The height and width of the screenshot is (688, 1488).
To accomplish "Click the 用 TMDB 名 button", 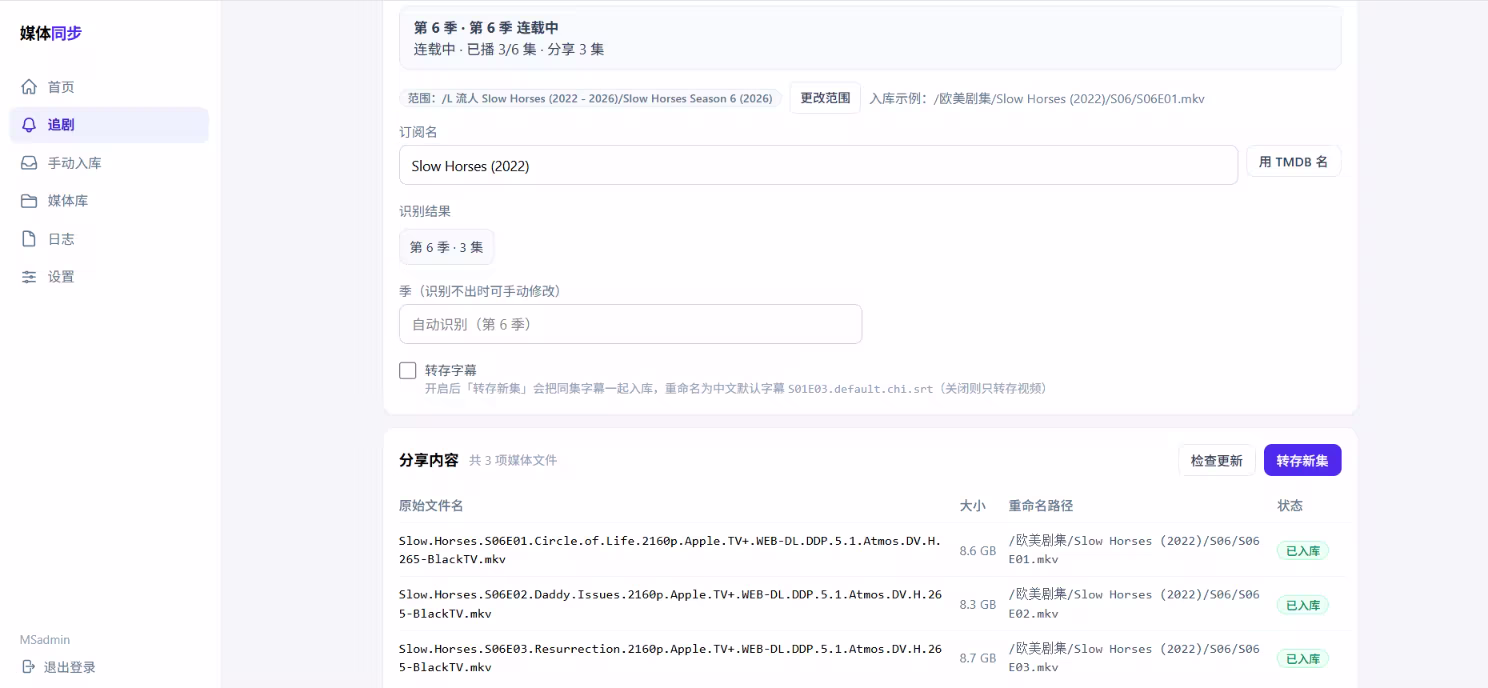I will tap(1293, 162).
